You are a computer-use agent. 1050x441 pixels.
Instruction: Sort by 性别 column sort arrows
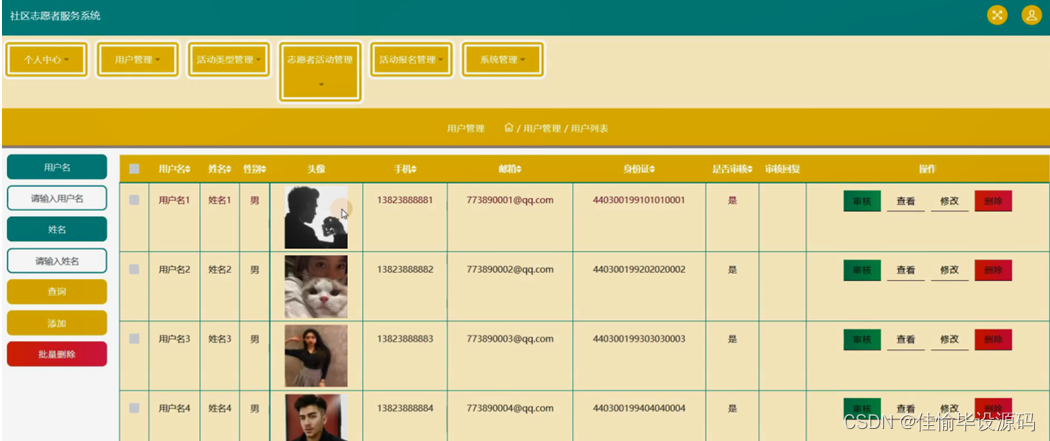pos(264,169)
